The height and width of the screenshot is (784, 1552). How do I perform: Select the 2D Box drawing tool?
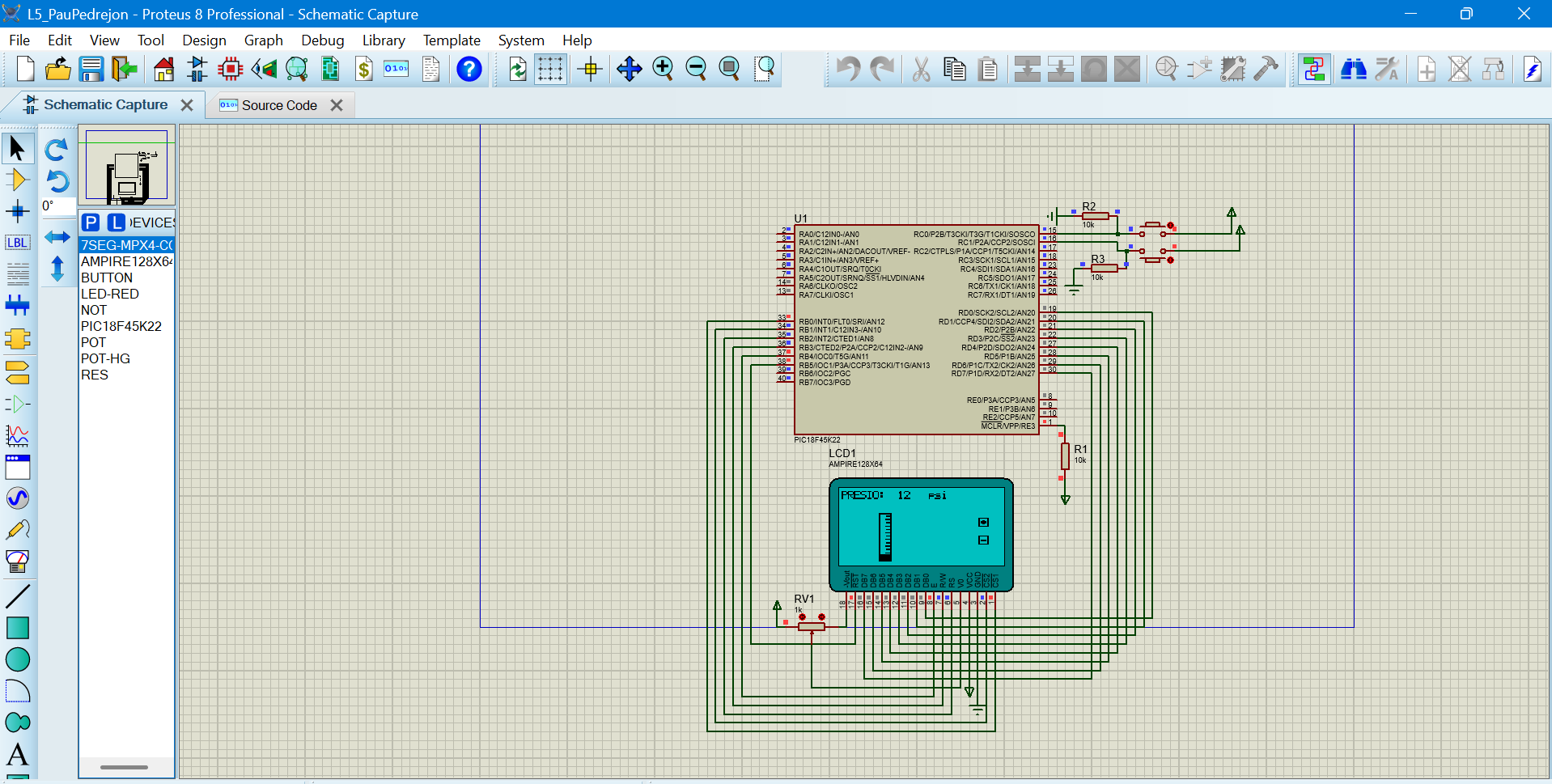tap(17, 628)
